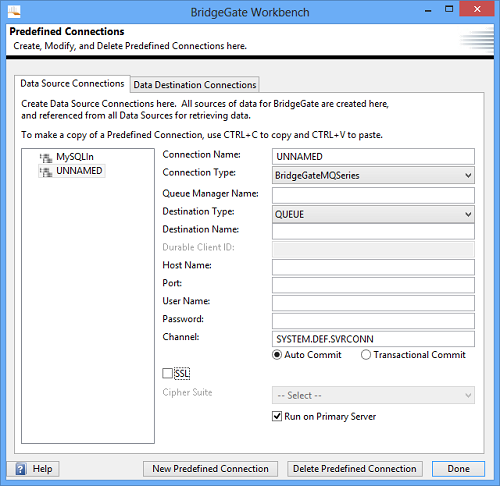Click the Help question mark icon

[x=21, y=469]
